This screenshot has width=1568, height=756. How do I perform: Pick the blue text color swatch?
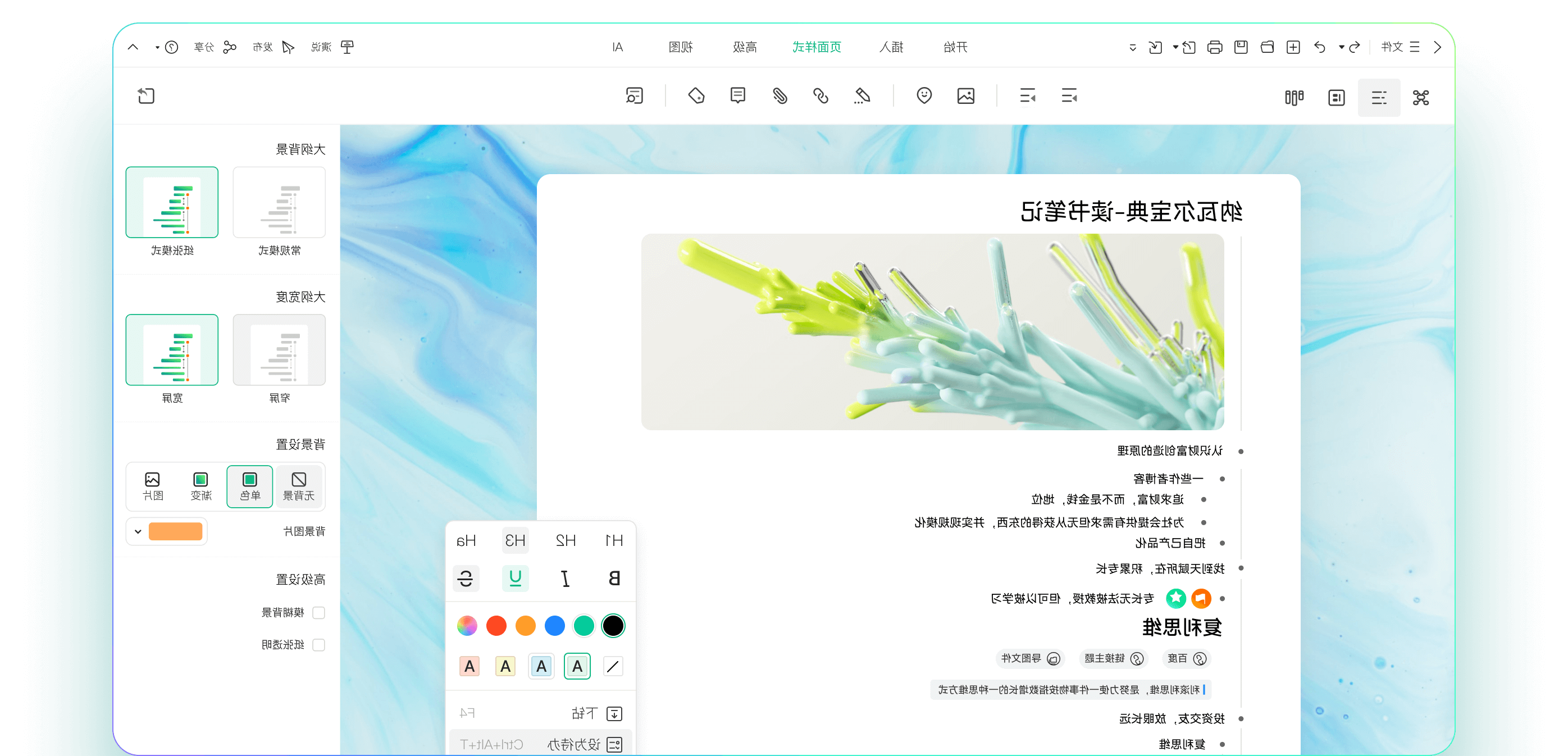pos(554,625)
